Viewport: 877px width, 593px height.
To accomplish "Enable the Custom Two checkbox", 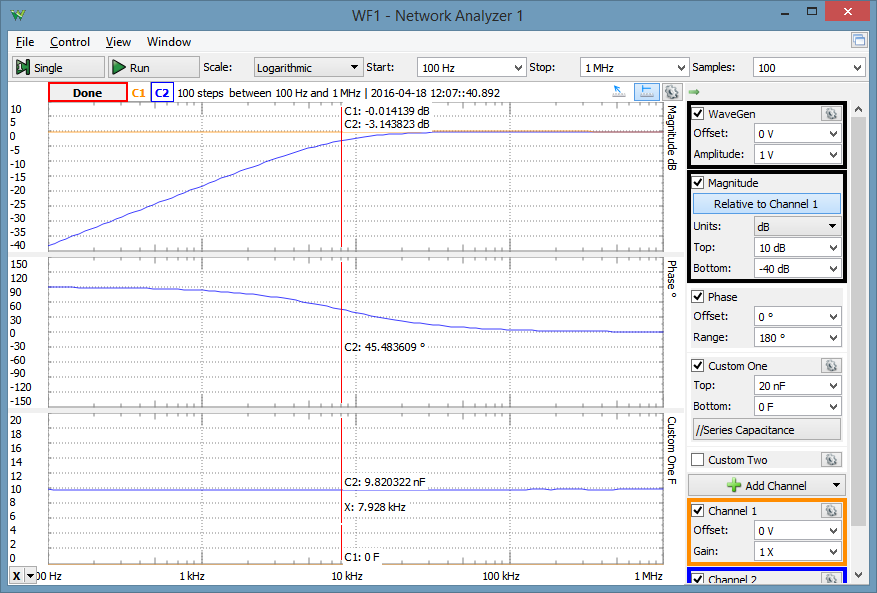I will (698, 460).
